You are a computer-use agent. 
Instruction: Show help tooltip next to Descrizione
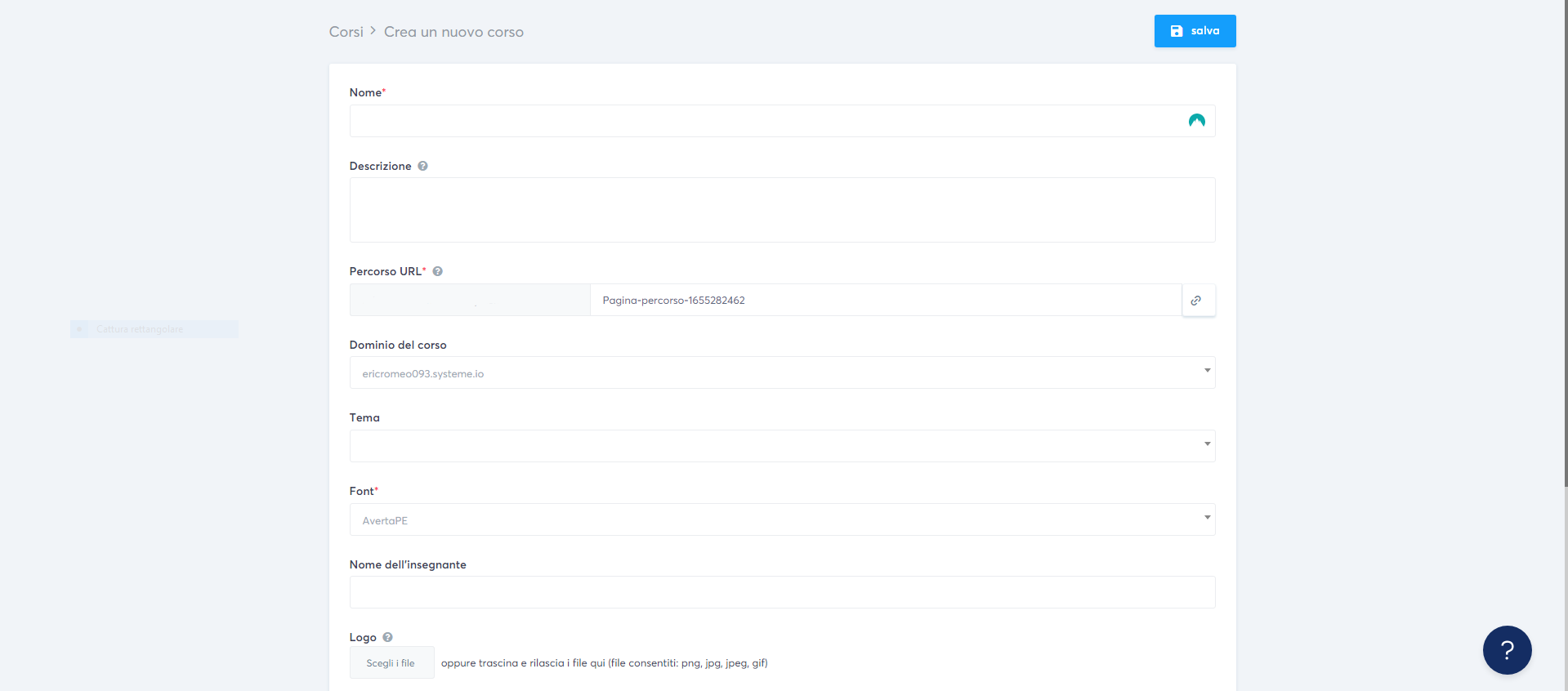coord(422,166)
